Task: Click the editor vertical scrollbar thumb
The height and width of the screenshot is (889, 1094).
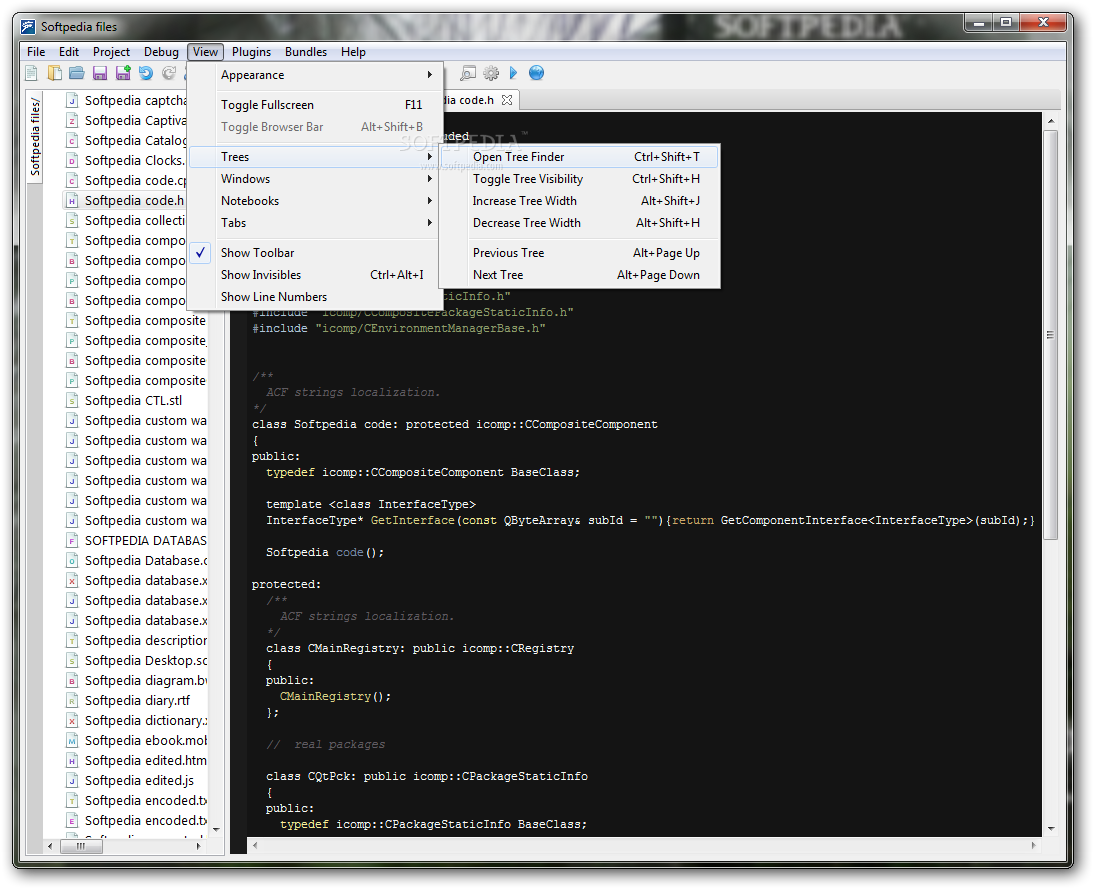Action: pos(1051,335)
